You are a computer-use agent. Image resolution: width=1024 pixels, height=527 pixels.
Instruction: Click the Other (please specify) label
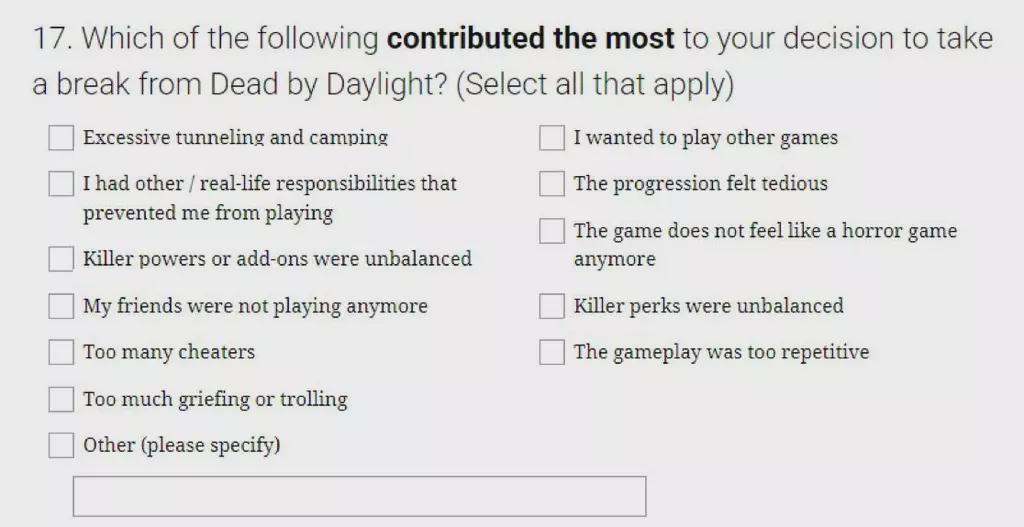182,445
